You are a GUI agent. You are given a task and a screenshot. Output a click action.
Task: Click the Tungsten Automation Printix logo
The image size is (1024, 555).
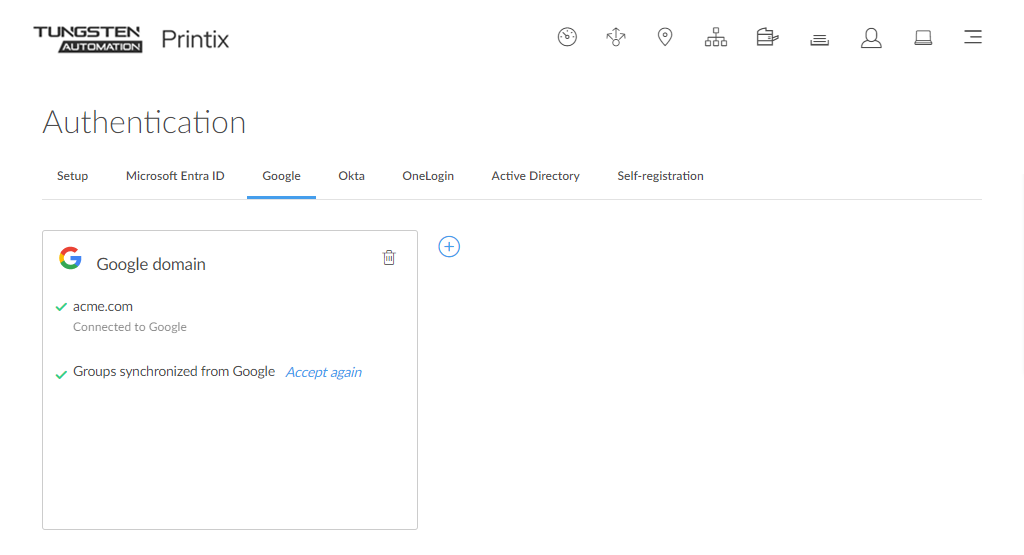(131, 39)
